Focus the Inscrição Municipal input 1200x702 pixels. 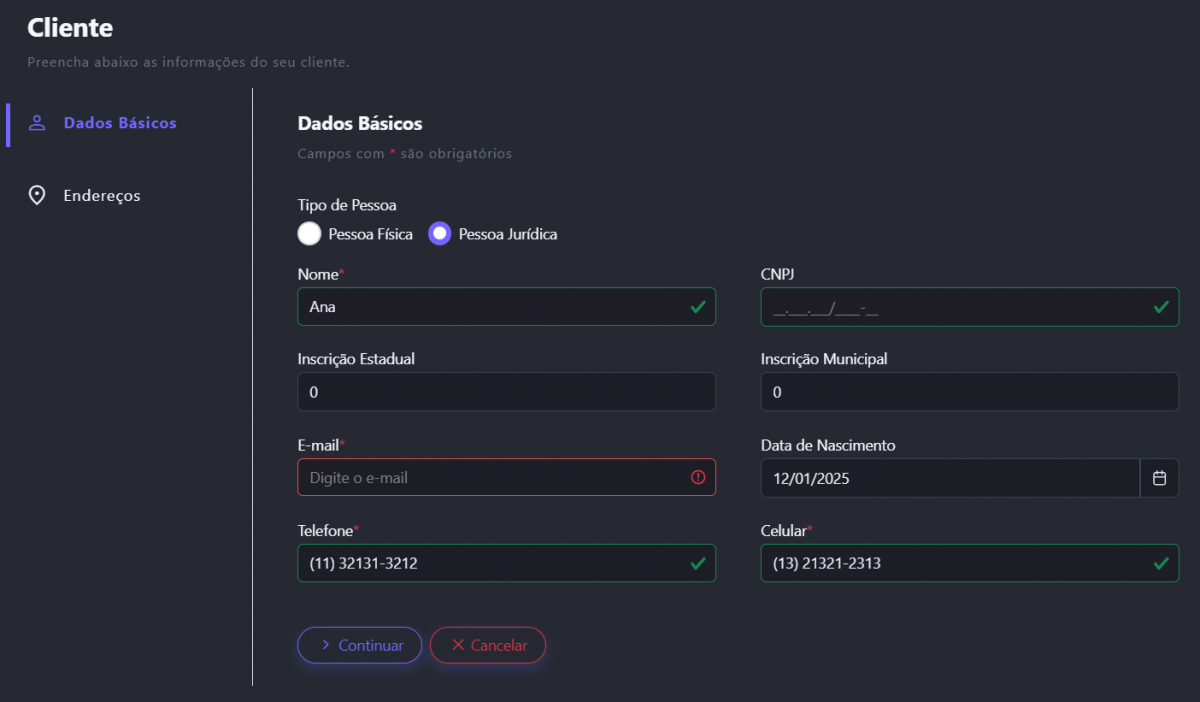click(969, 392)
